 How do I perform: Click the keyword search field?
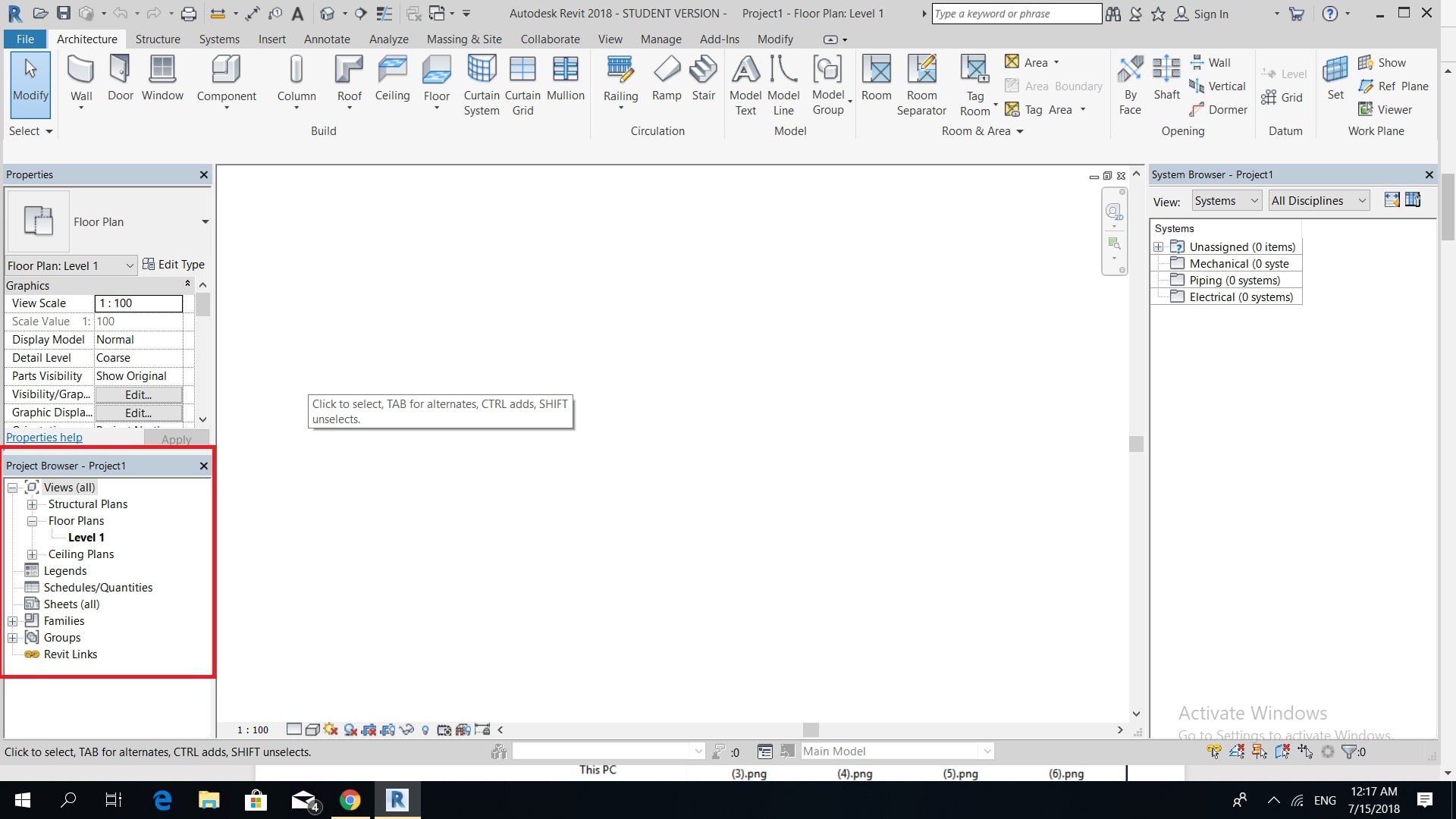1016,14
